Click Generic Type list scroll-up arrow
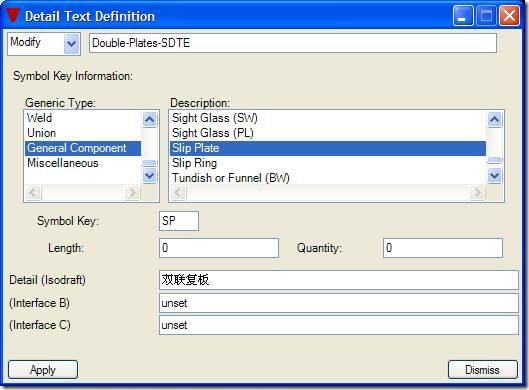The height and width of the screenshot is (390, 529). 149,119
